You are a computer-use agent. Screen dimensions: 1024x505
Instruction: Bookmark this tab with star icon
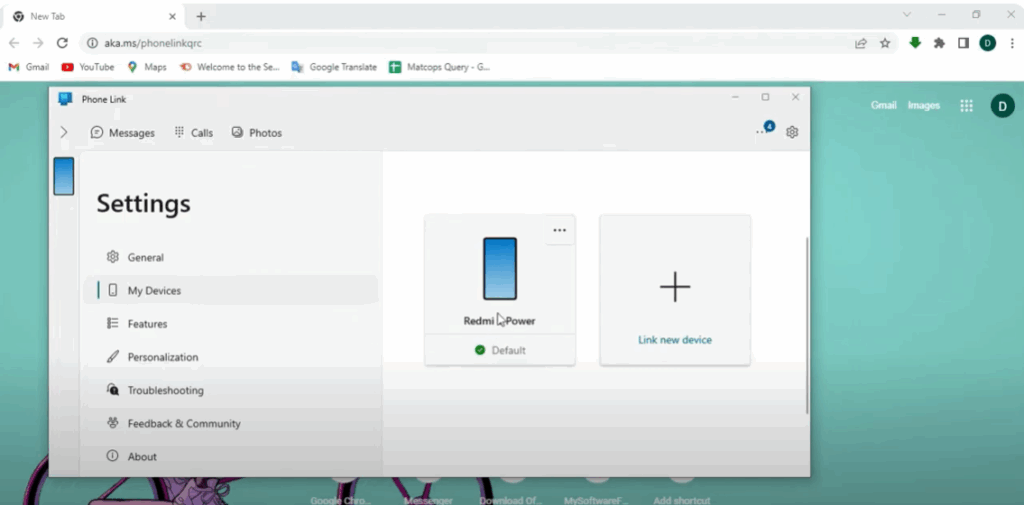click(x=885, y=43)
